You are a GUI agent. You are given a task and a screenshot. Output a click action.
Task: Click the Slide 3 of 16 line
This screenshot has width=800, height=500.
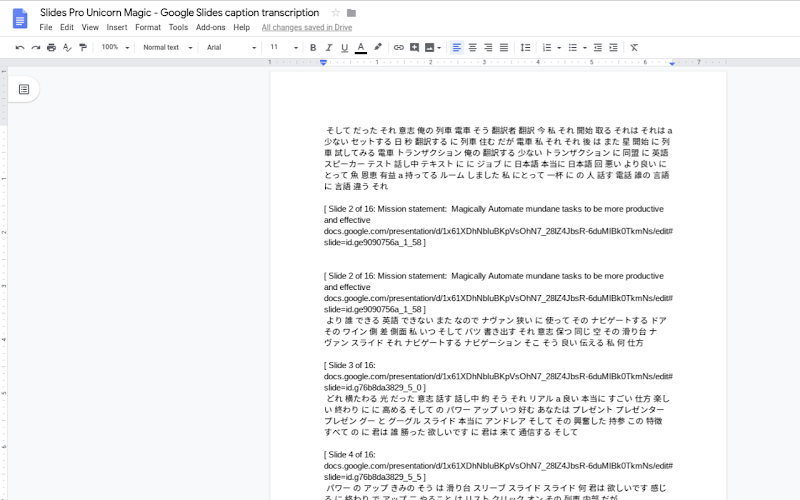click(349, 365)
